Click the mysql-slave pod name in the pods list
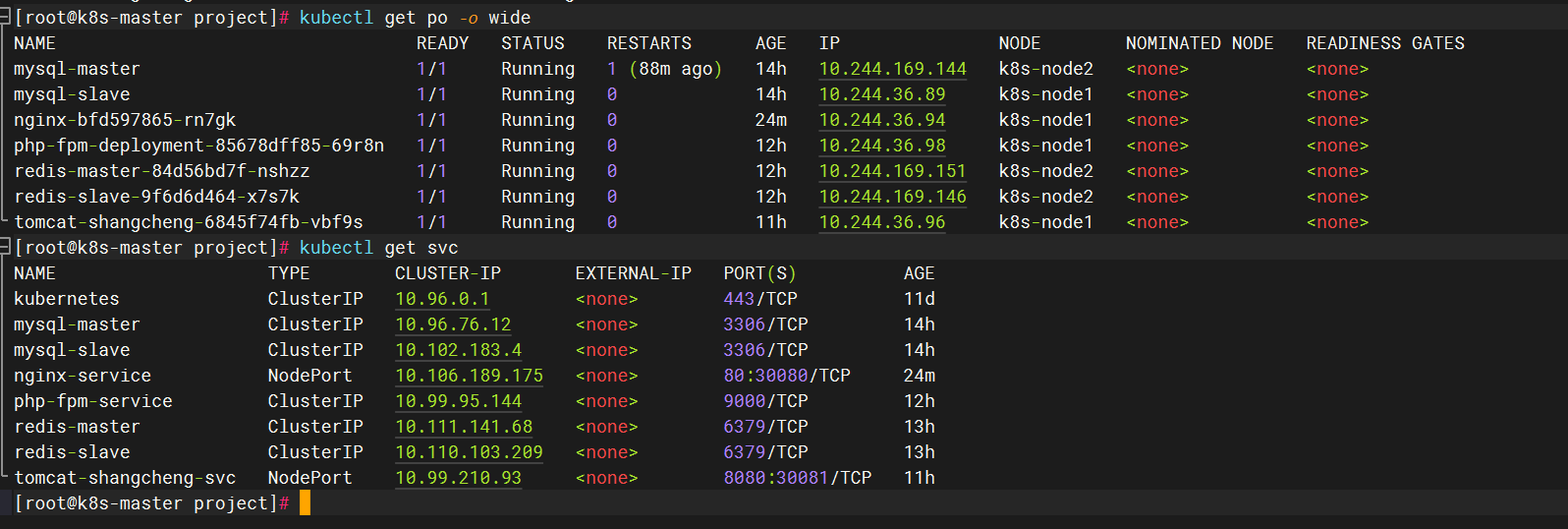This screenshot has height=529, width=1568. (x=72, y=94)
